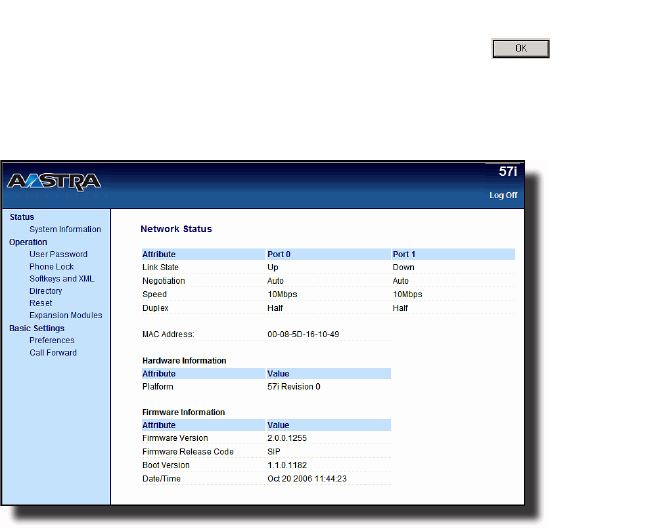649x528 pixels.
Task: Click the Port 1 column header
Action: tap(404, 254)
